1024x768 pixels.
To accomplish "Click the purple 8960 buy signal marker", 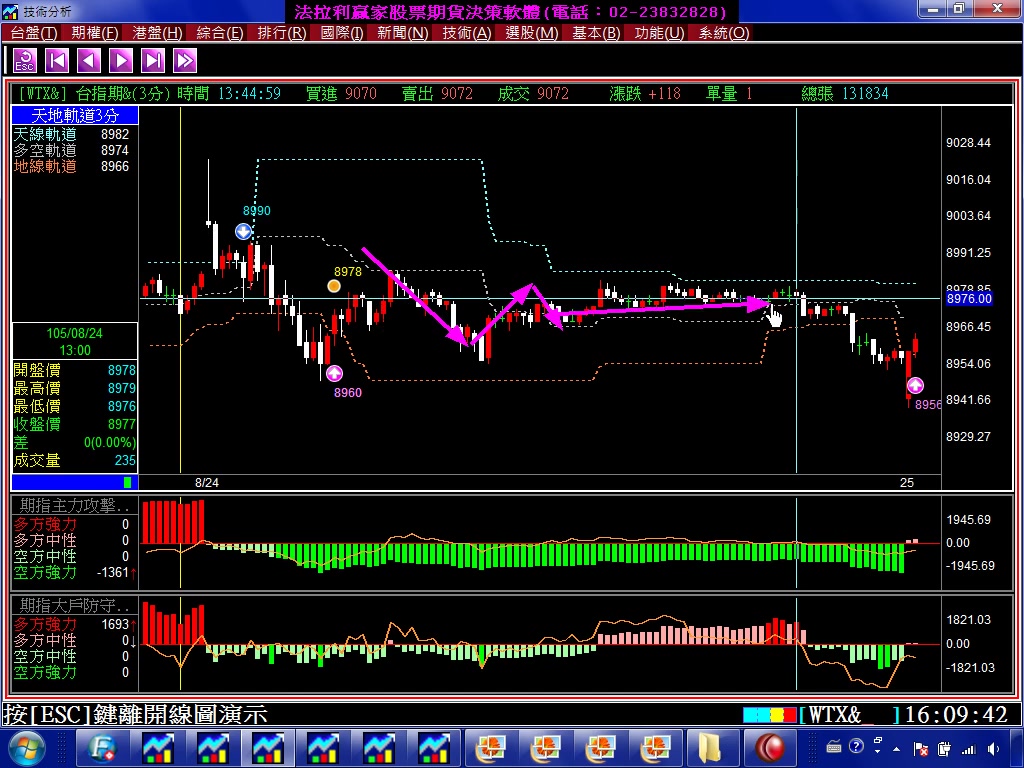I will pos(334,373).
